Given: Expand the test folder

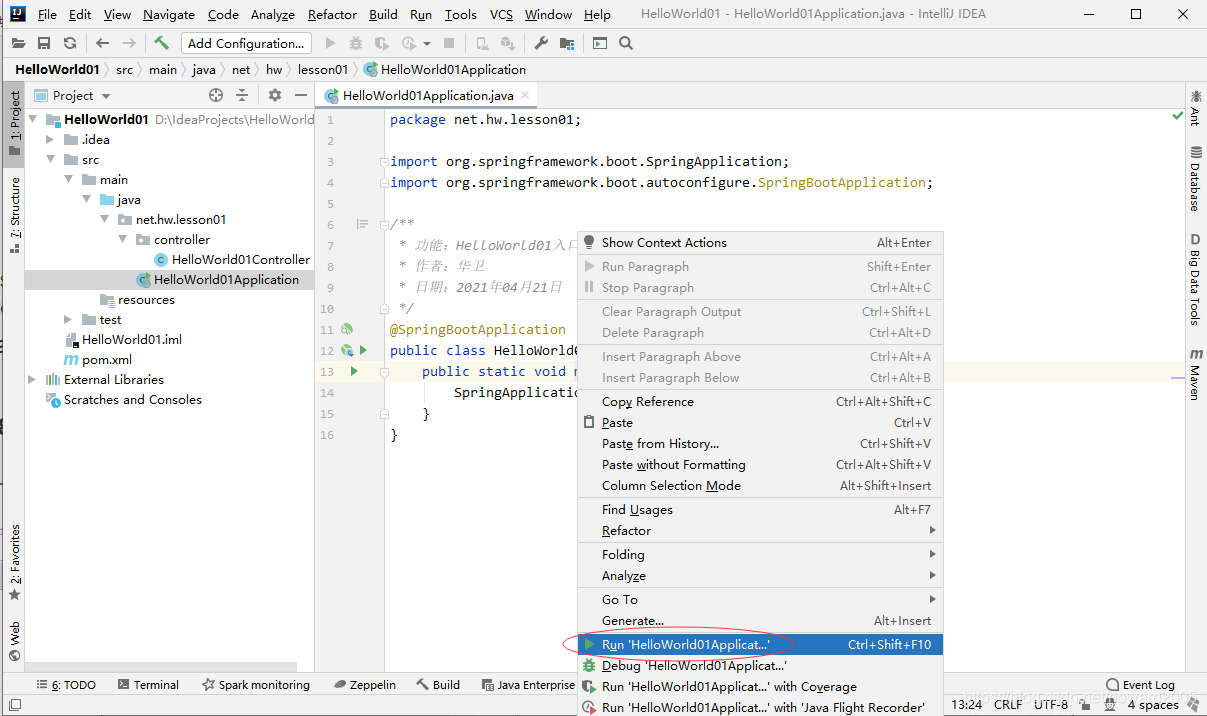Looking at the screenshot, I should click(x=69, y=319).
